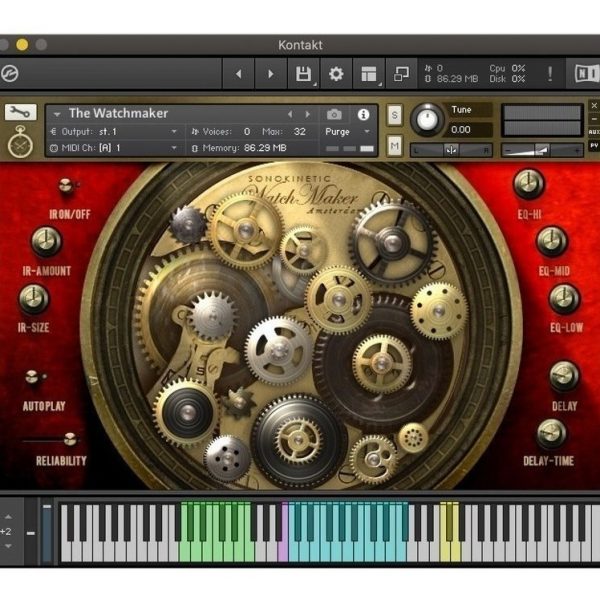Click the NI Native Instruments logo
The width and height of the screenshot is (600, 600).
586,73
